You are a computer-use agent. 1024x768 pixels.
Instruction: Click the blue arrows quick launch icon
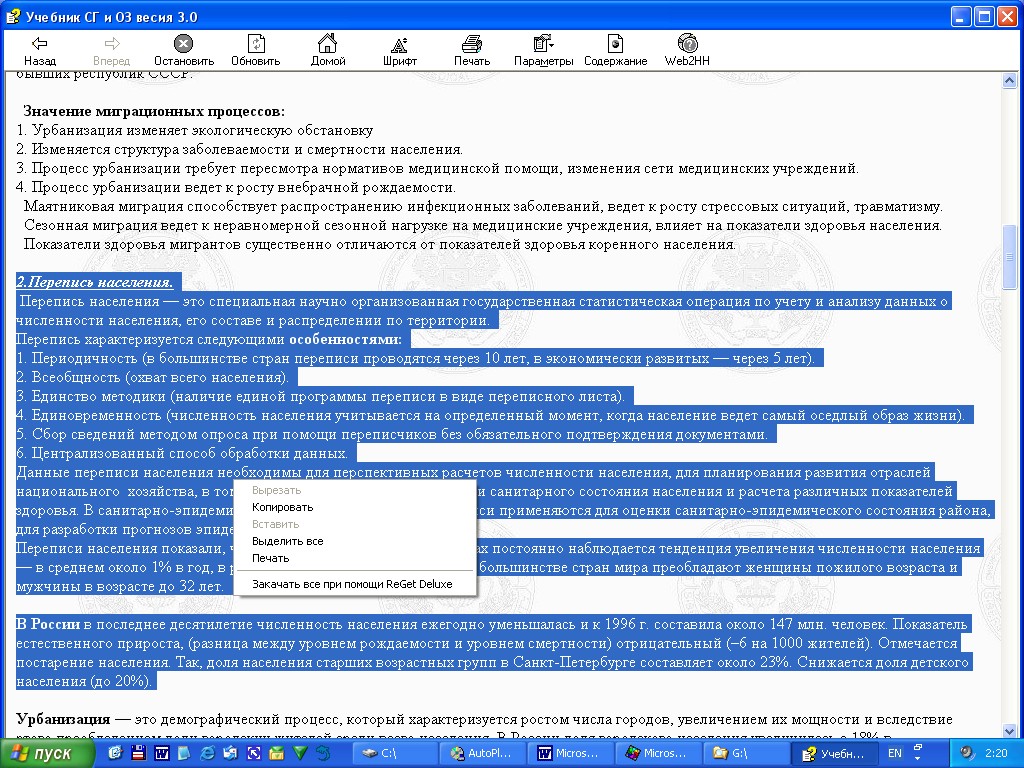(253, 753)
